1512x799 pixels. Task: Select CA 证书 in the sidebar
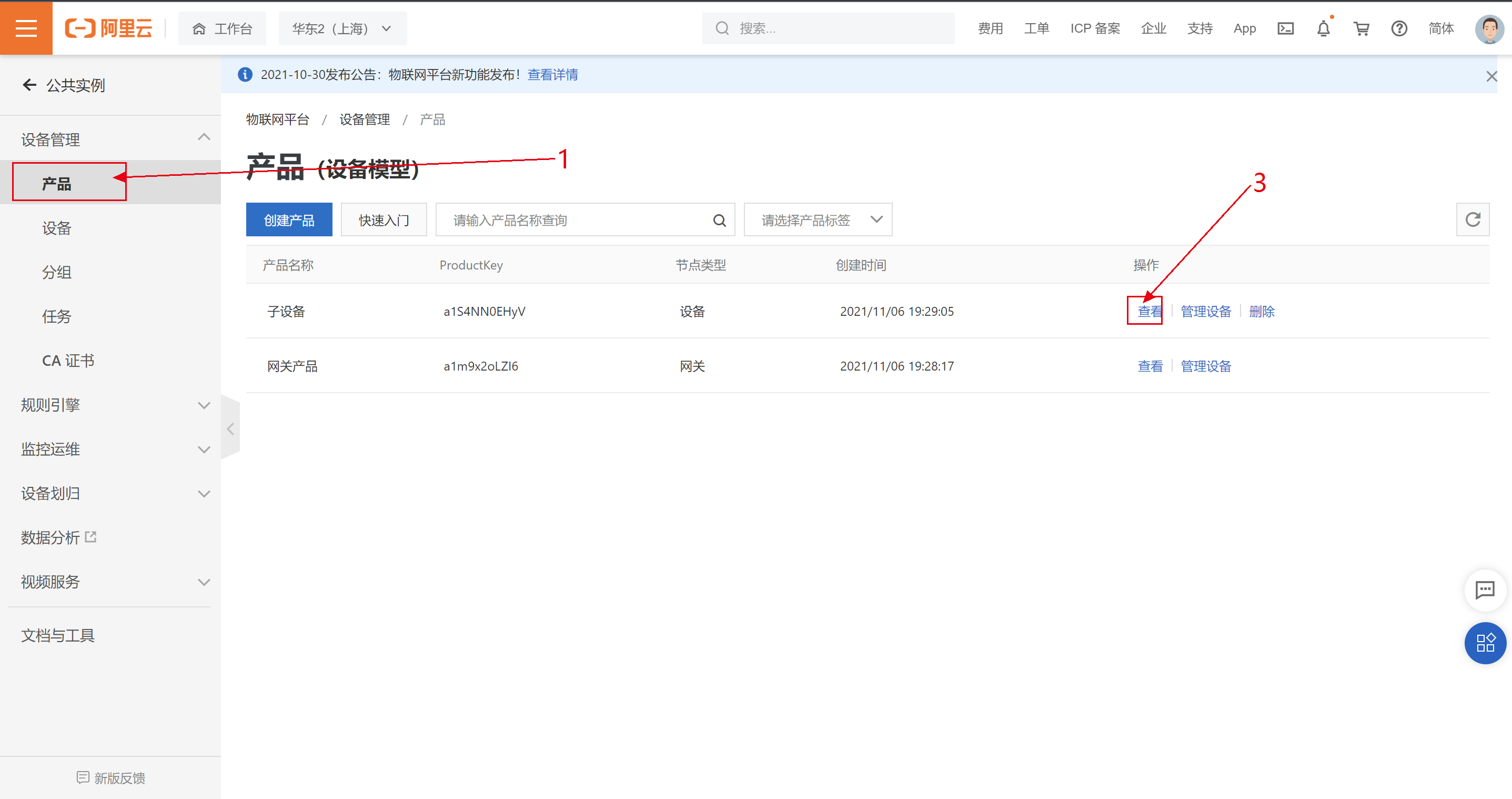tap(68, 361)
